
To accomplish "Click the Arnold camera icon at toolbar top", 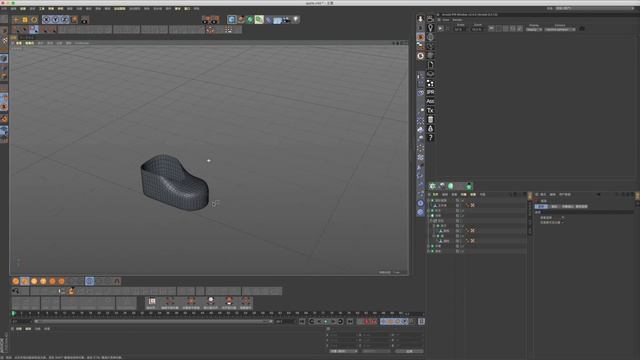I will [430, 19].
